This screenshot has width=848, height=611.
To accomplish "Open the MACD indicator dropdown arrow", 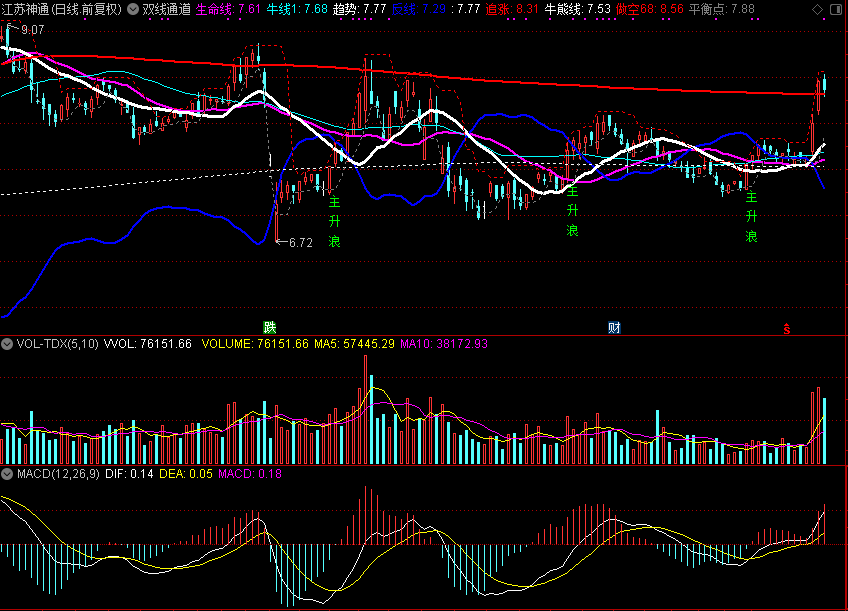I will (x=8, y=473).
